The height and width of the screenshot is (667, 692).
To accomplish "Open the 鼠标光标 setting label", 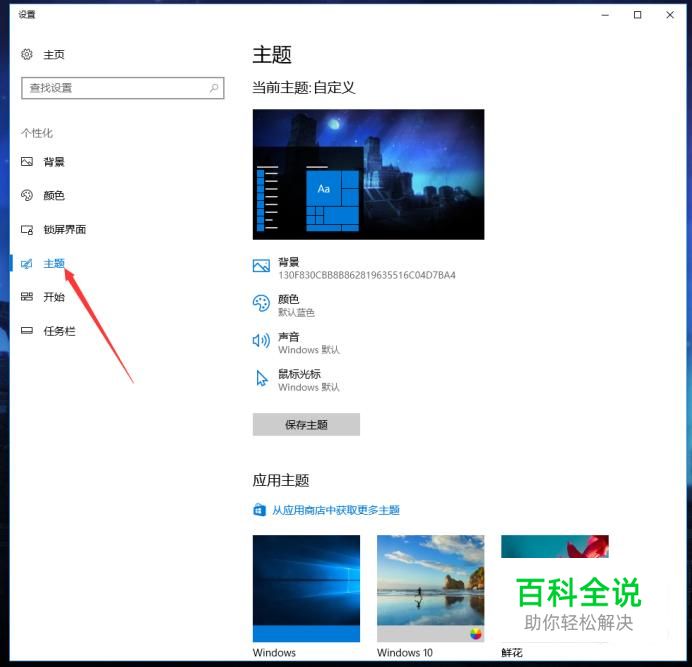I will (x=299, y=374).
